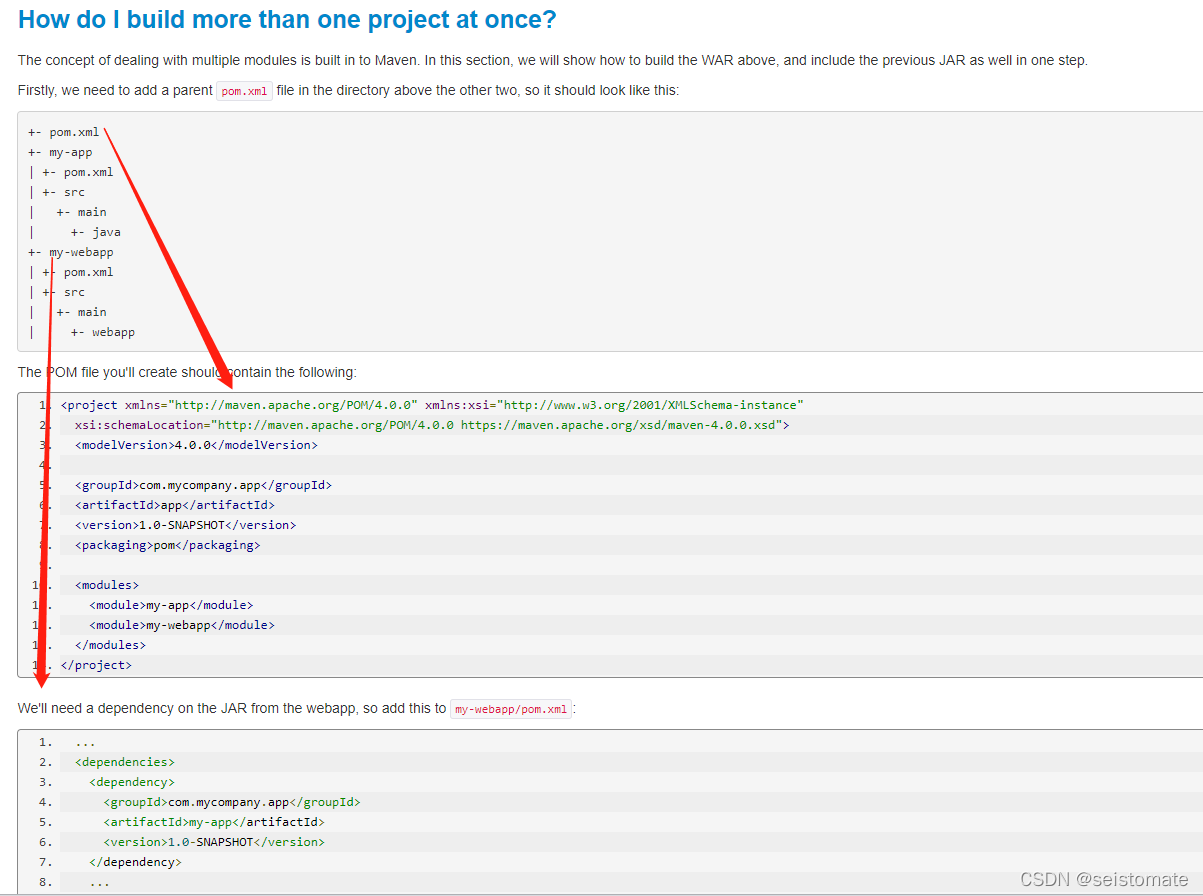
Task: Click the packaging pom line
Action: [x=167, y=545]
